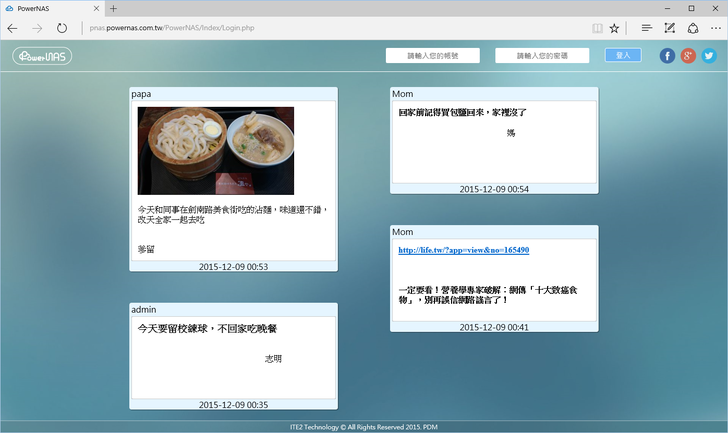The height and width of the screenshot is (433, 728).
Task: Open the life.tw link in Mom's post
Action: click(x=463, y=250)
